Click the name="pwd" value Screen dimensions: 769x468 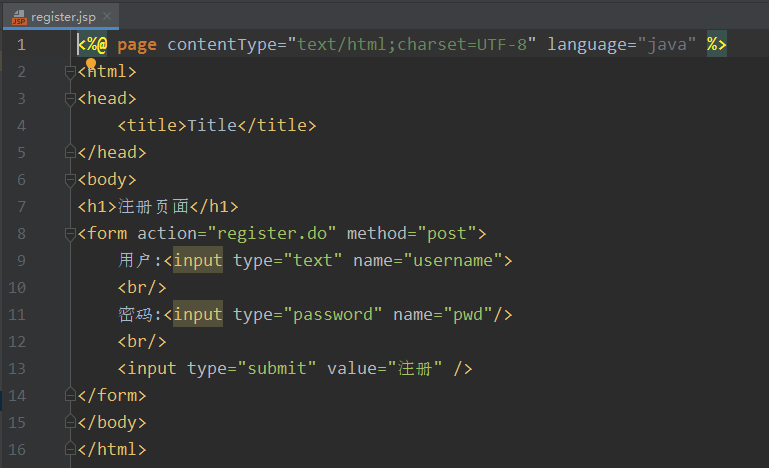468,314
